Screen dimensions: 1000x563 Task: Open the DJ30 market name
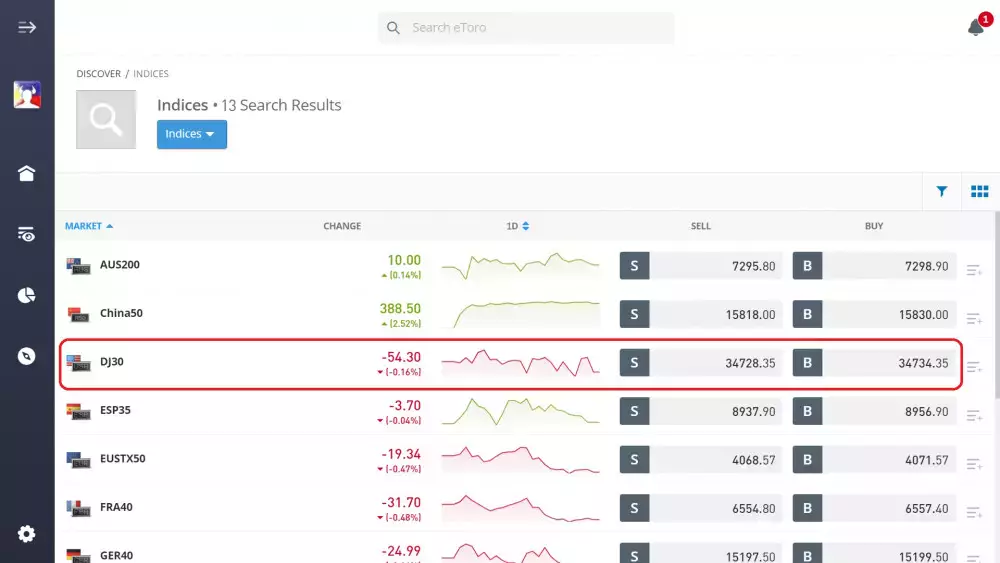coord(112,362)
